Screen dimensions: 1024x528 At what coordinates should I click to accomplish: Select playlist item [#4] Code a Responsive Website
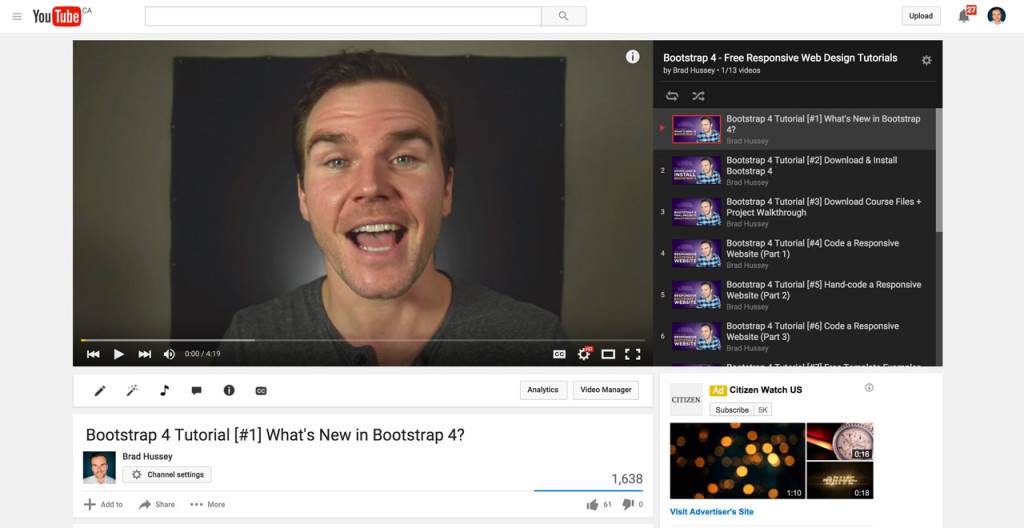pos(794,254)
